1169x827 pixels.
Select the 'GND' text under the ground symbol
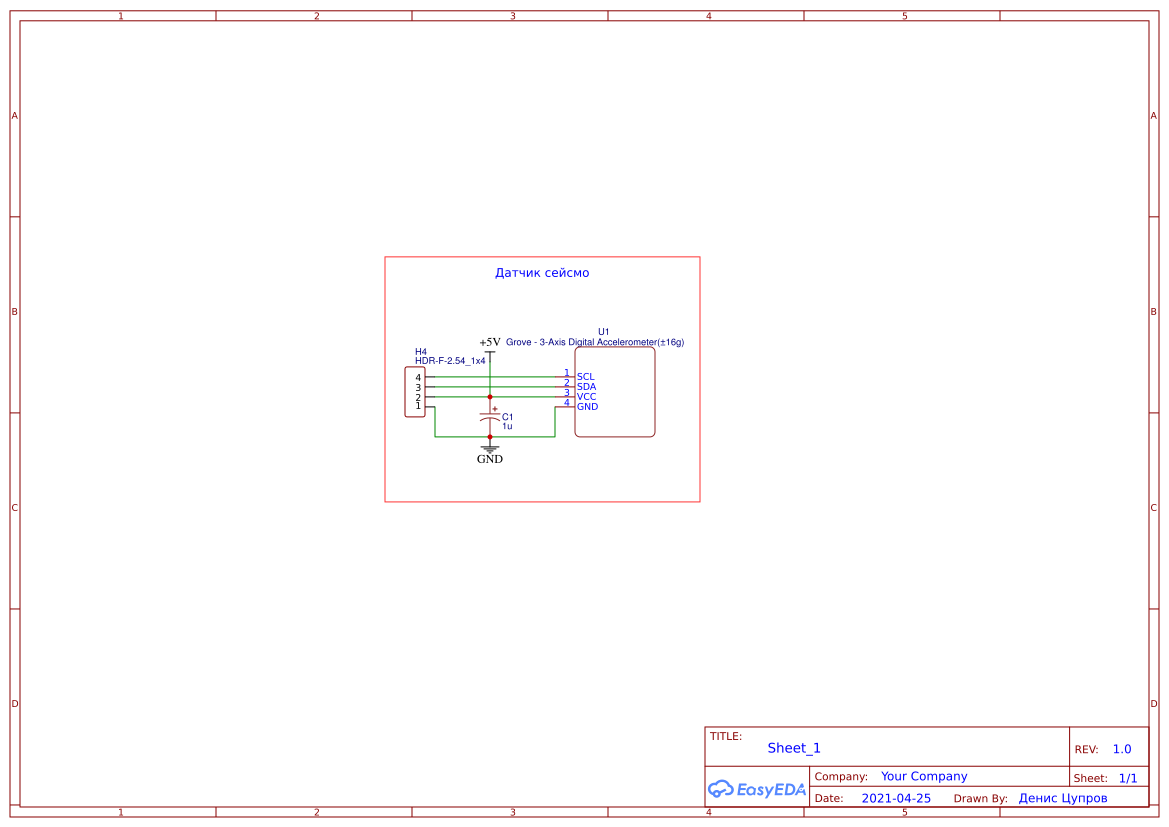pyautogui.click(x=490, y=459)
